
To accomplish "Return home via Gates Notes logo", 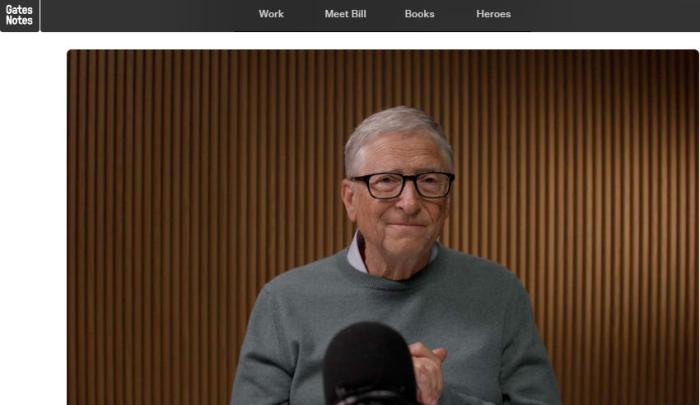I will point(19,15).
